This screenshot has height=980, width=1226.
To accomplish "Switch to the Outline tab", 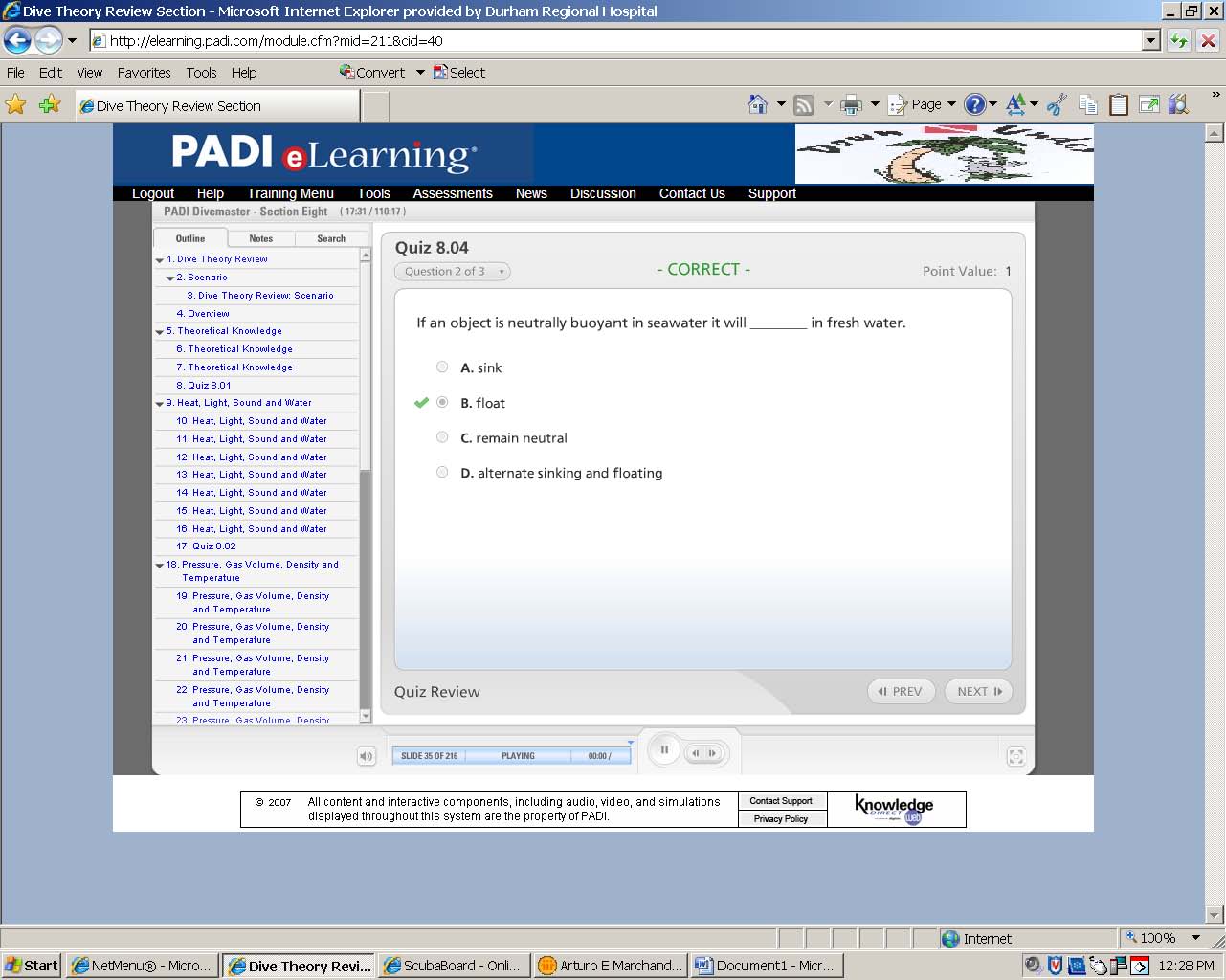I will coord(190,238).
